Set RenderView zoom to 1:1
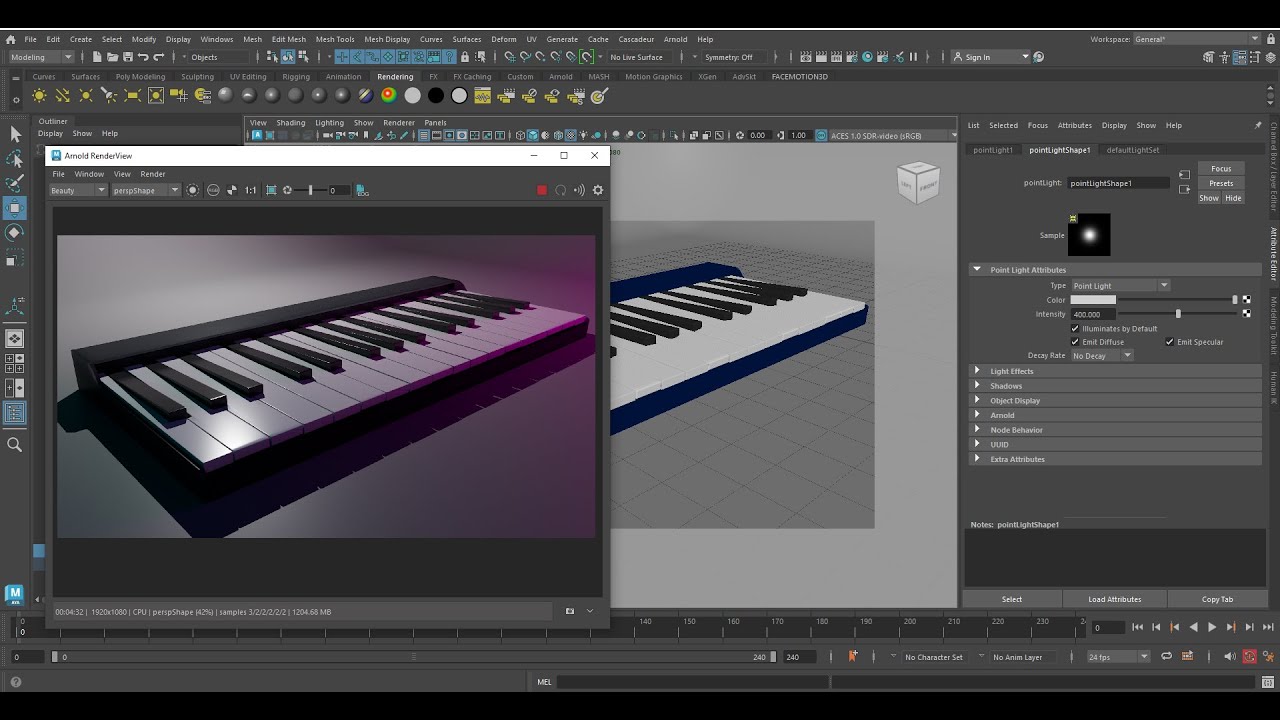Image resolution: width=1280 pixels, height=720 pixels. (x=250, y=190)
